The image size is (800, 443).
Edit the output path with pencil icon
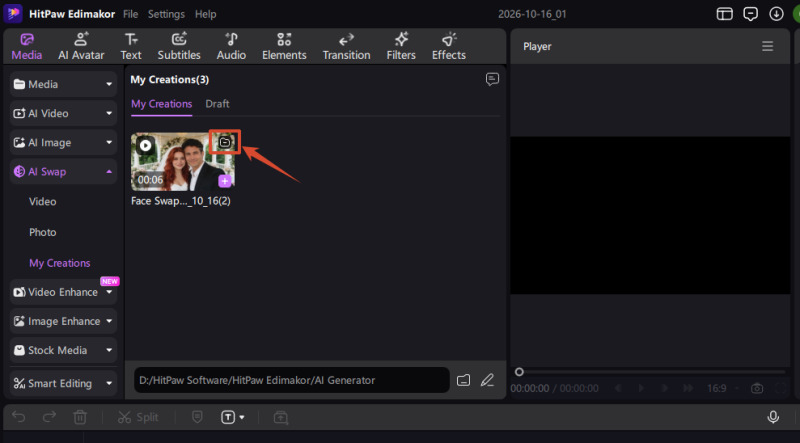tap(487, 380)
